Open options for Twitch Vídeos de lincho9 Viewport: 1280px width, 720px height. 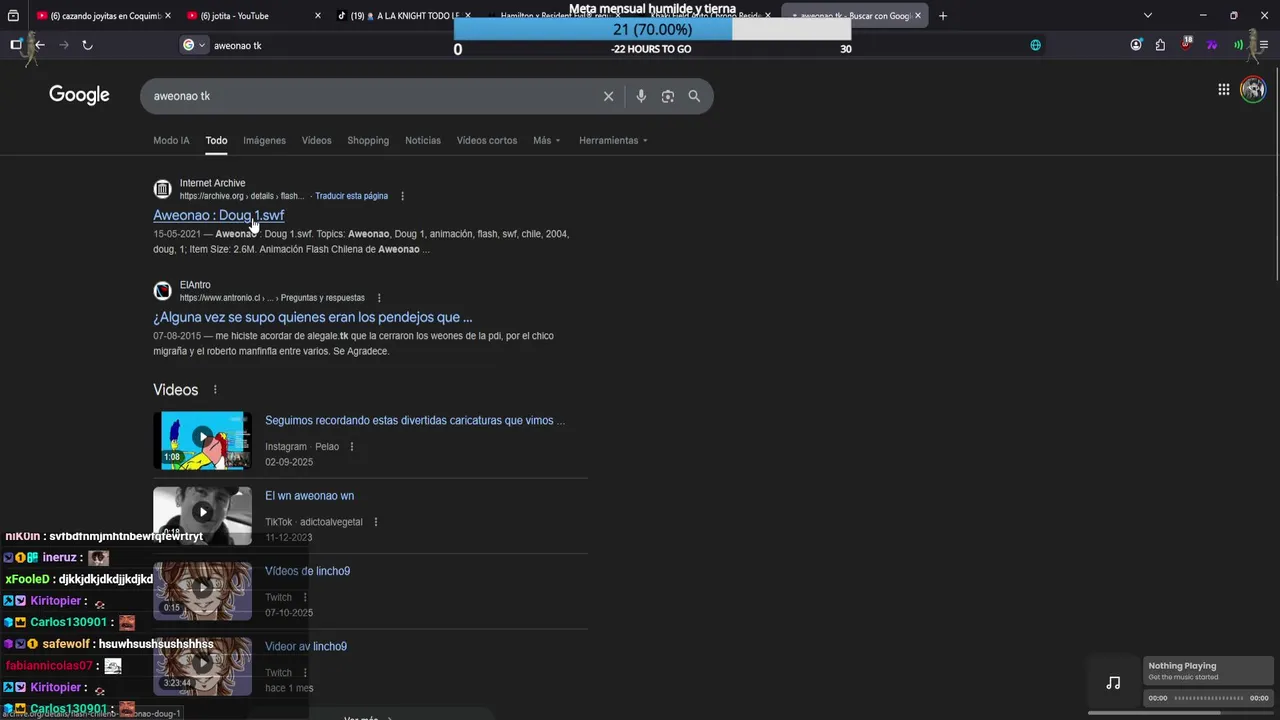(x=304, y=598)
